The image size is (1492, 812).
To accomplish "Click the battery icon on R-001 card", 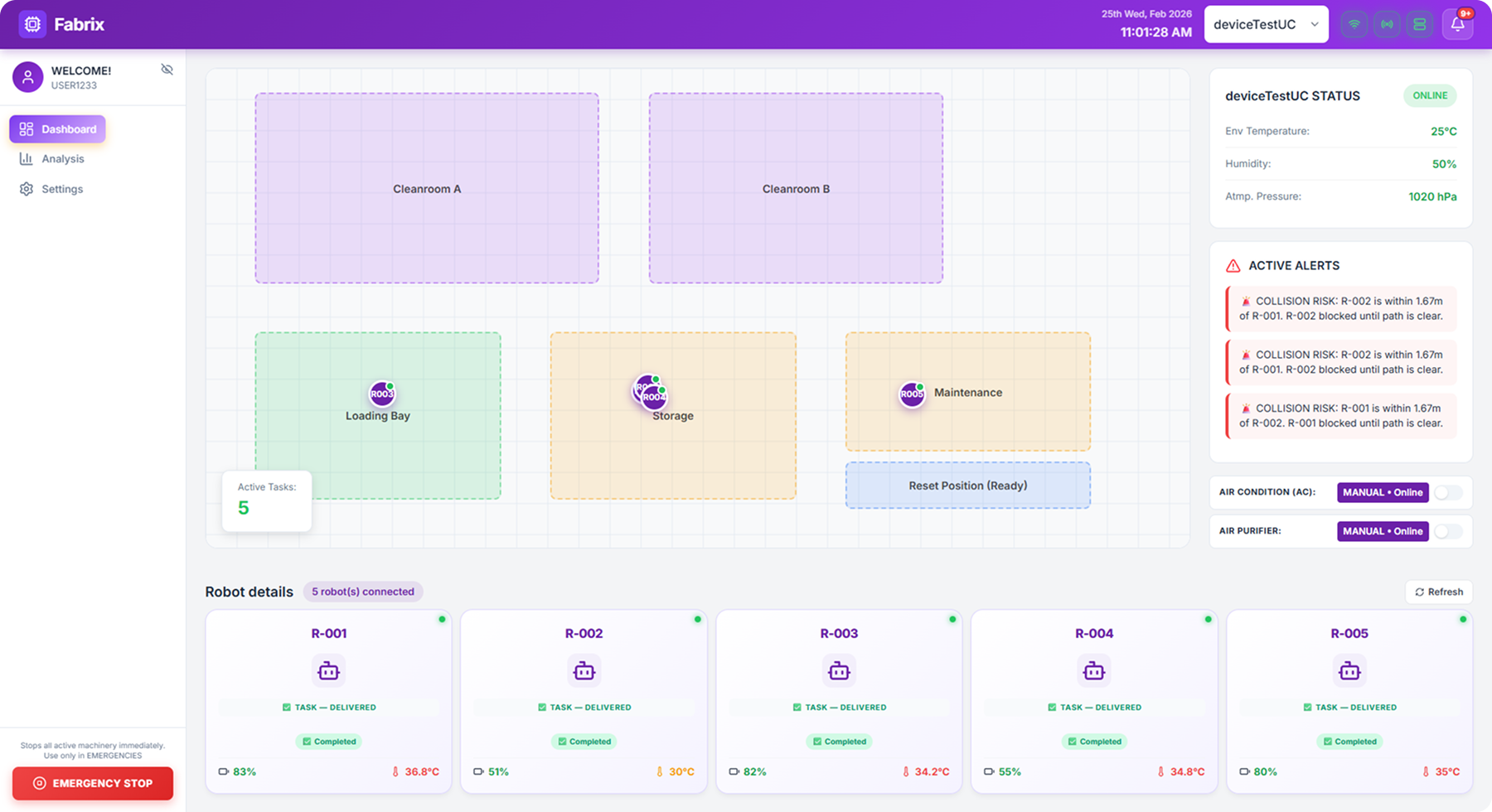I will coord(224,771).
